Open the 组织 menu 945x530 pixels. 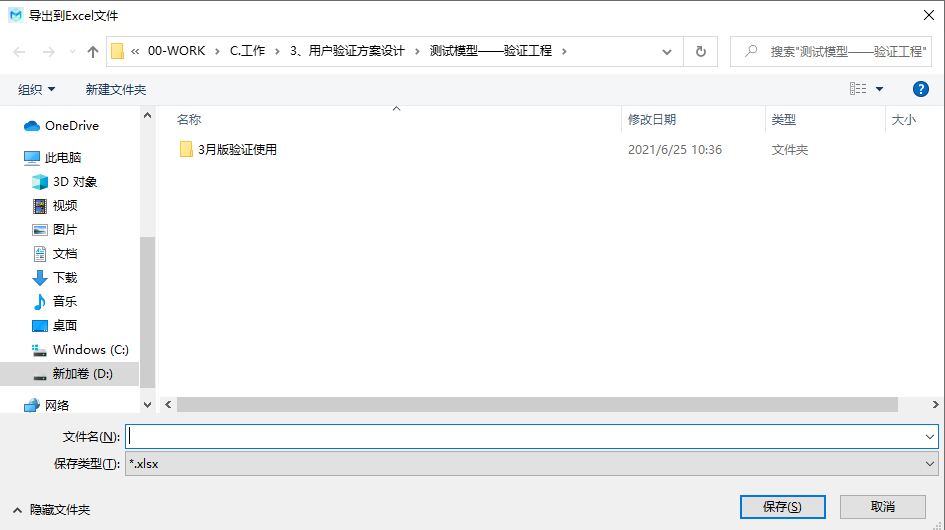[37, 89]
